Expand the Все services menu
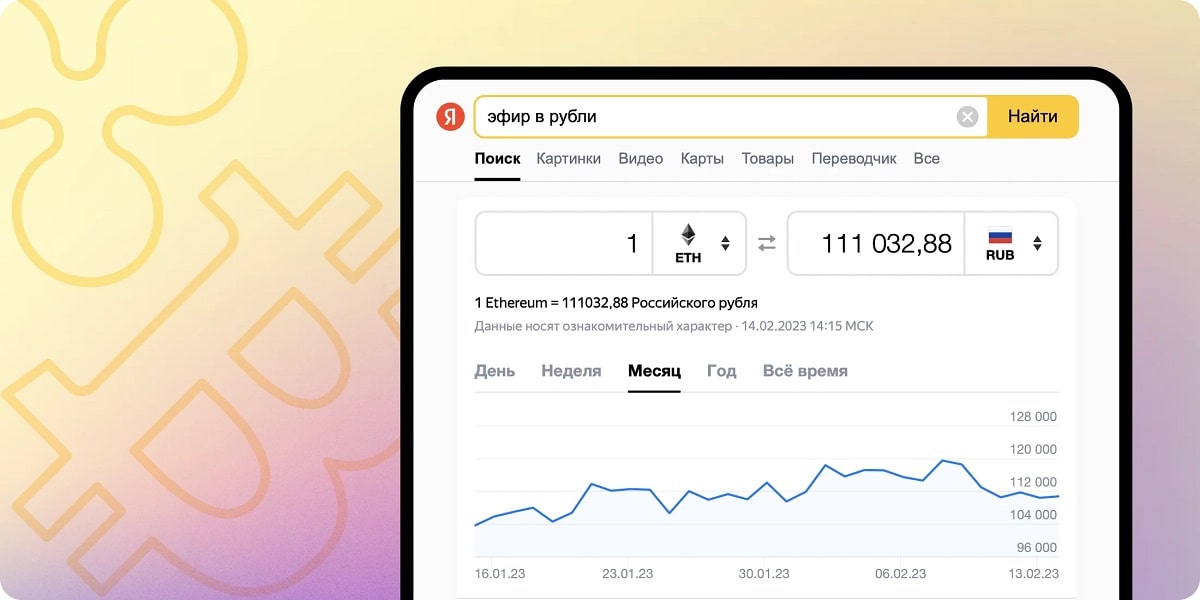 (927, 159)
